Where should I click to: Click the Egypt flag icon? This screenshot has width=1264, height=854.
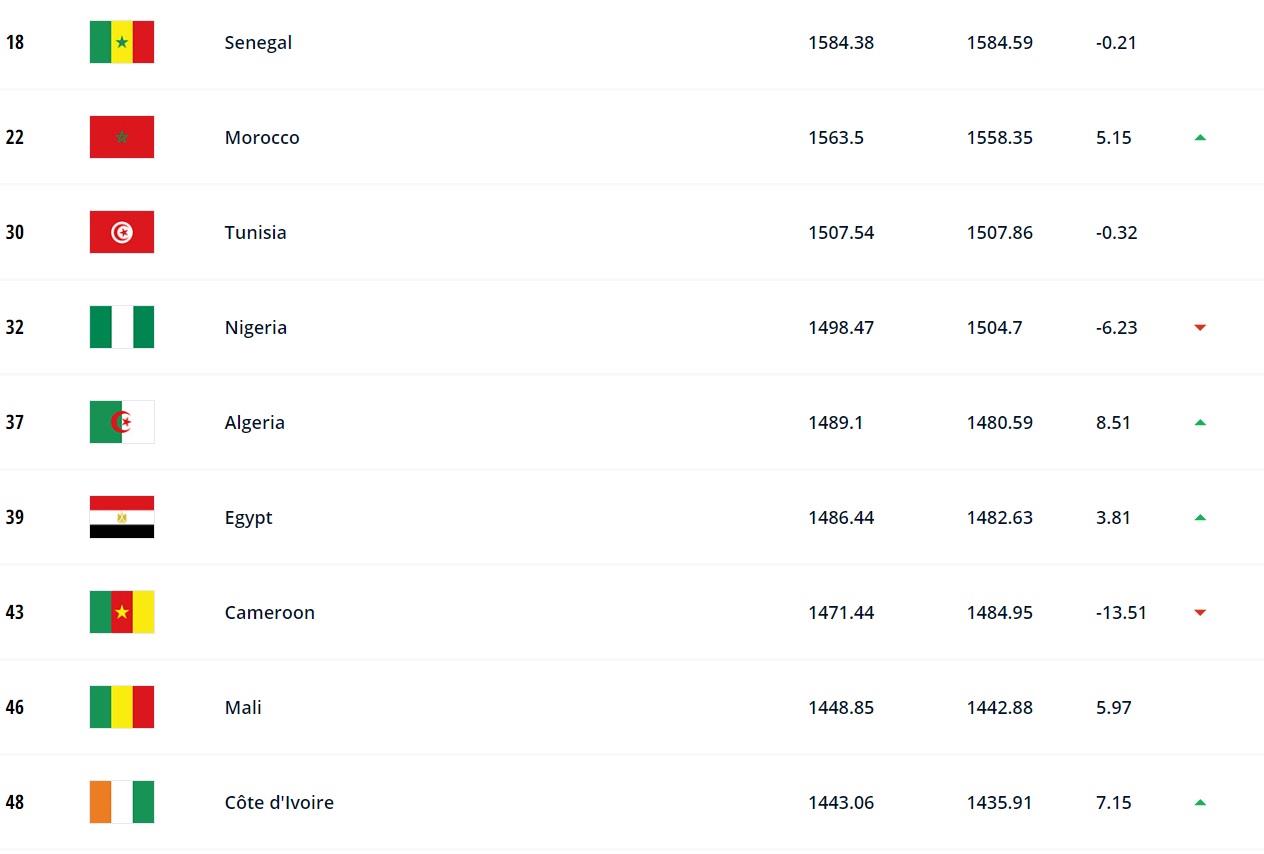pyautogui.click(x=122, y=517)
